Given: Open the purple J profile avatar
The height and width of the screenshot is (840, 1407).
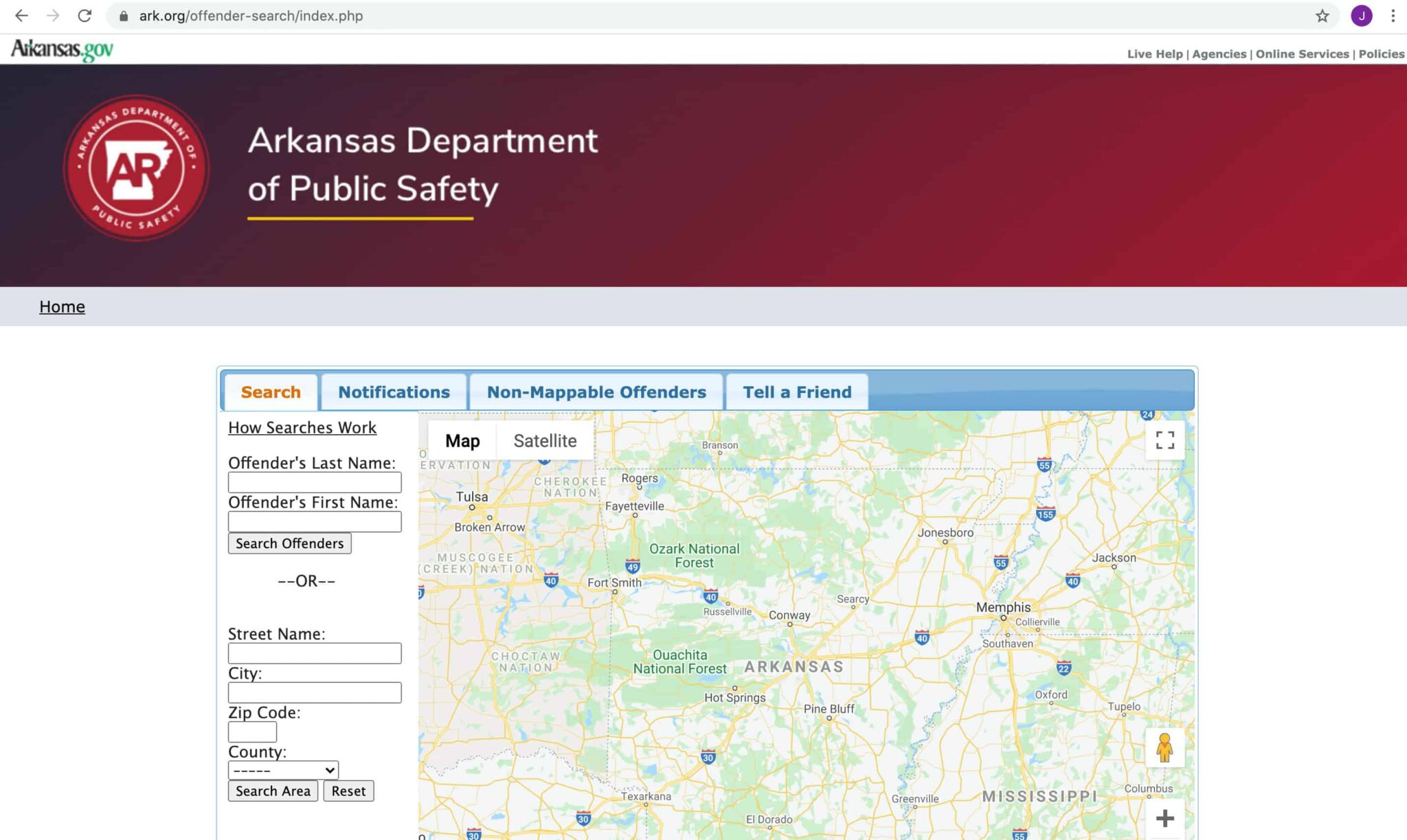Looking at the screenshot, I should pos(1361,16).
